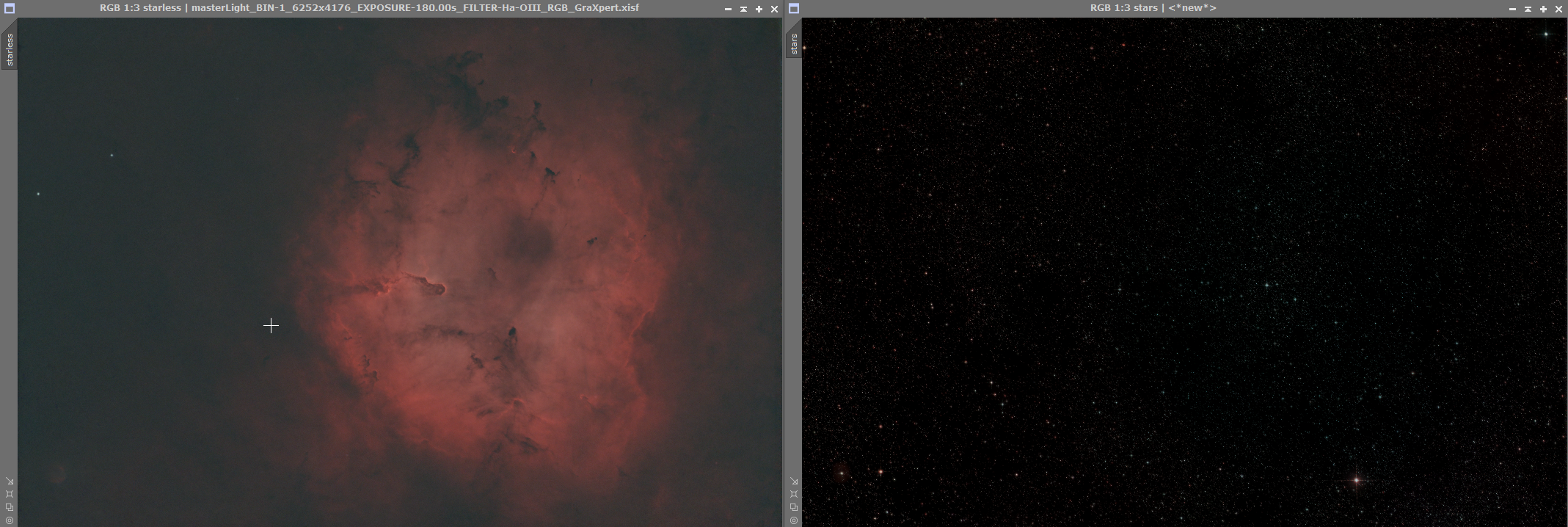This screenshot has height=527, width=1568.
Task: Shade the starless window with triangle button
Action: [743, 9]
